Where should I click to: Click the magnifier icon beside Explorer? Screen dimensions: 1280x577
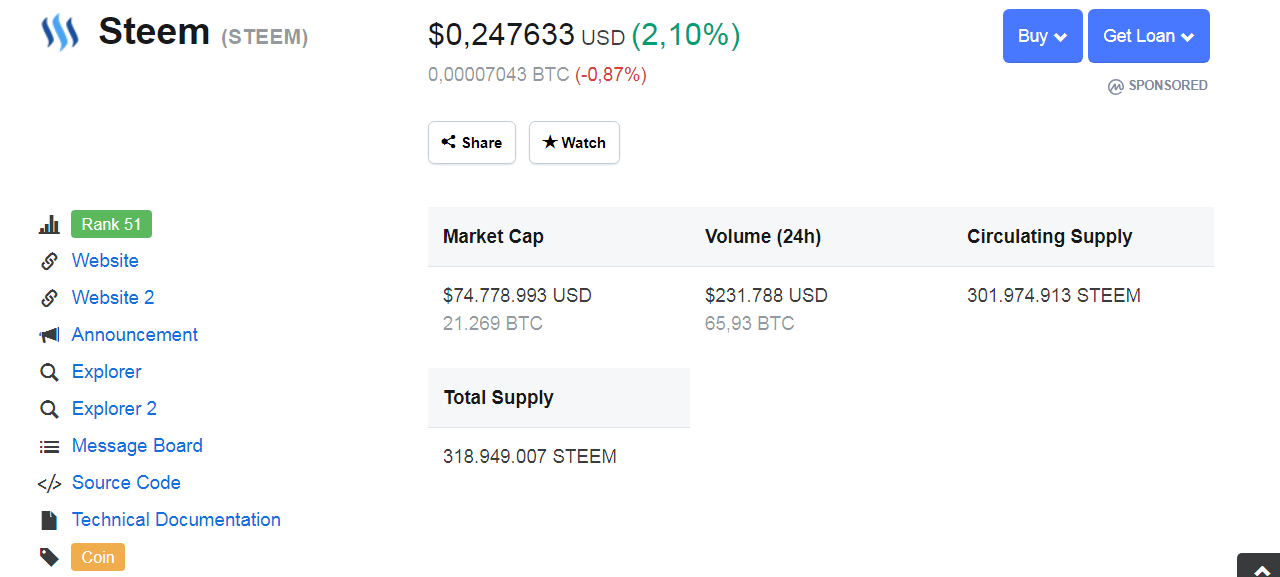pyautogui.click(x=49, y=372)
